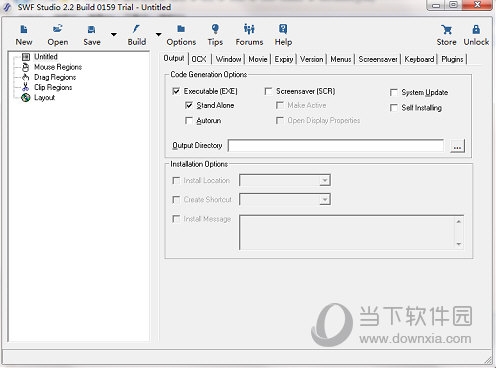Go to the Store cart icon
The width and height of the screenshot is (496, 368).
[446, 35]
